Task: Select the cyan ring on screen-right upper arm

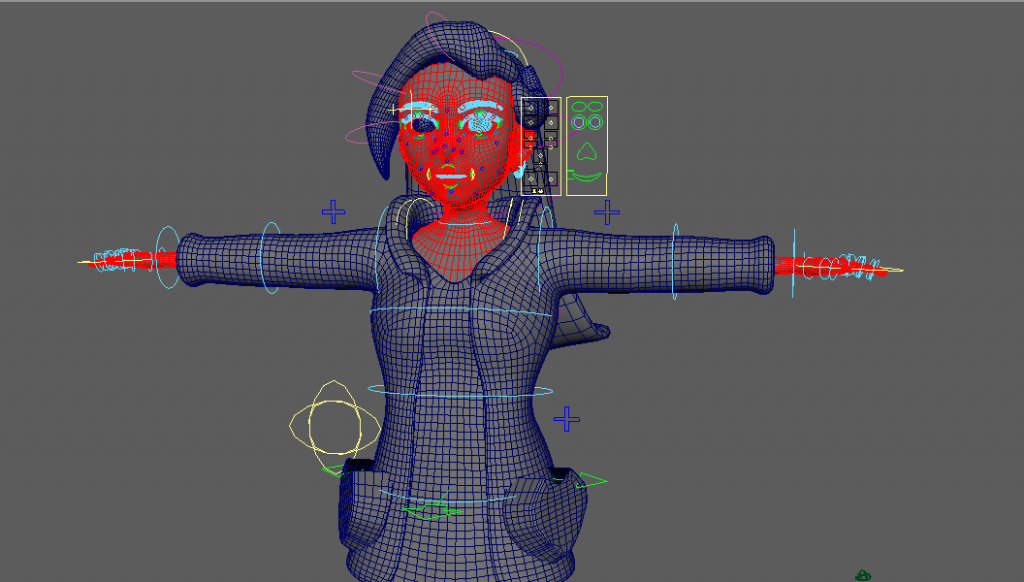Action: click(x=675, y=261)
